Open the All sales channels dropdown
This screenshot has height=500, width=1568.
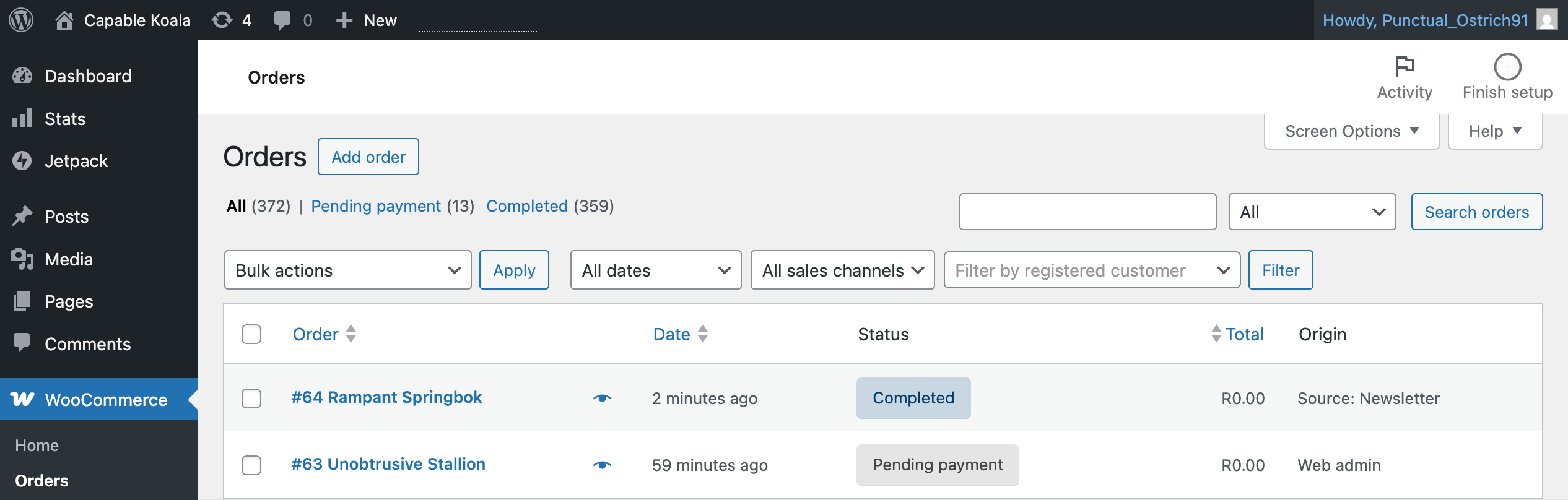pyautogui.click(x=842, y=270)
